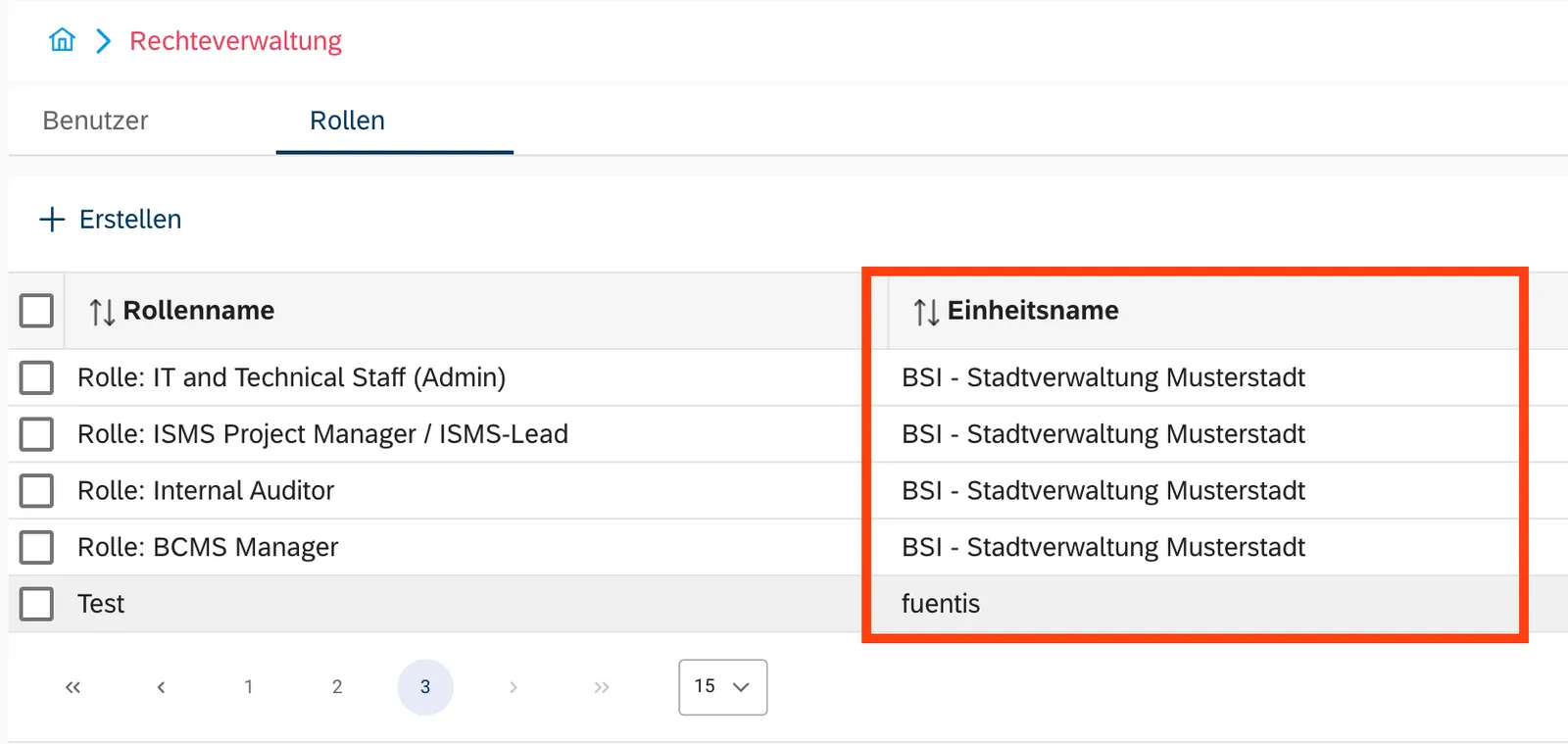Check the IT and Technical Staff row
This screenshot has height=744, width=1568.
[x=36, y=377]
